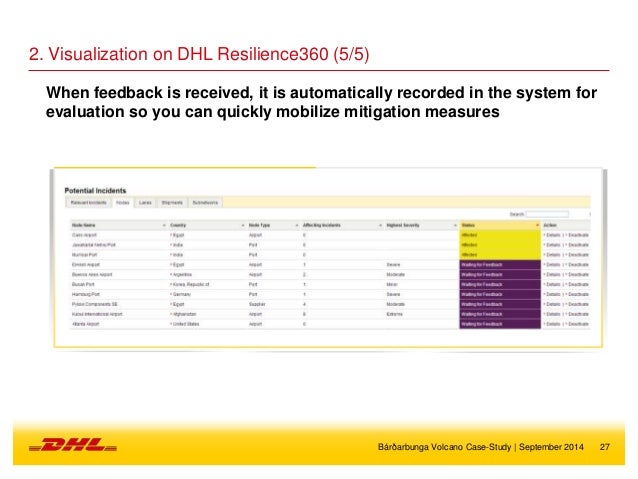Image resolution: width=638 pixels, height=479 pixels.
Task: Select the Busan Port node name
Action: [83, 284]
